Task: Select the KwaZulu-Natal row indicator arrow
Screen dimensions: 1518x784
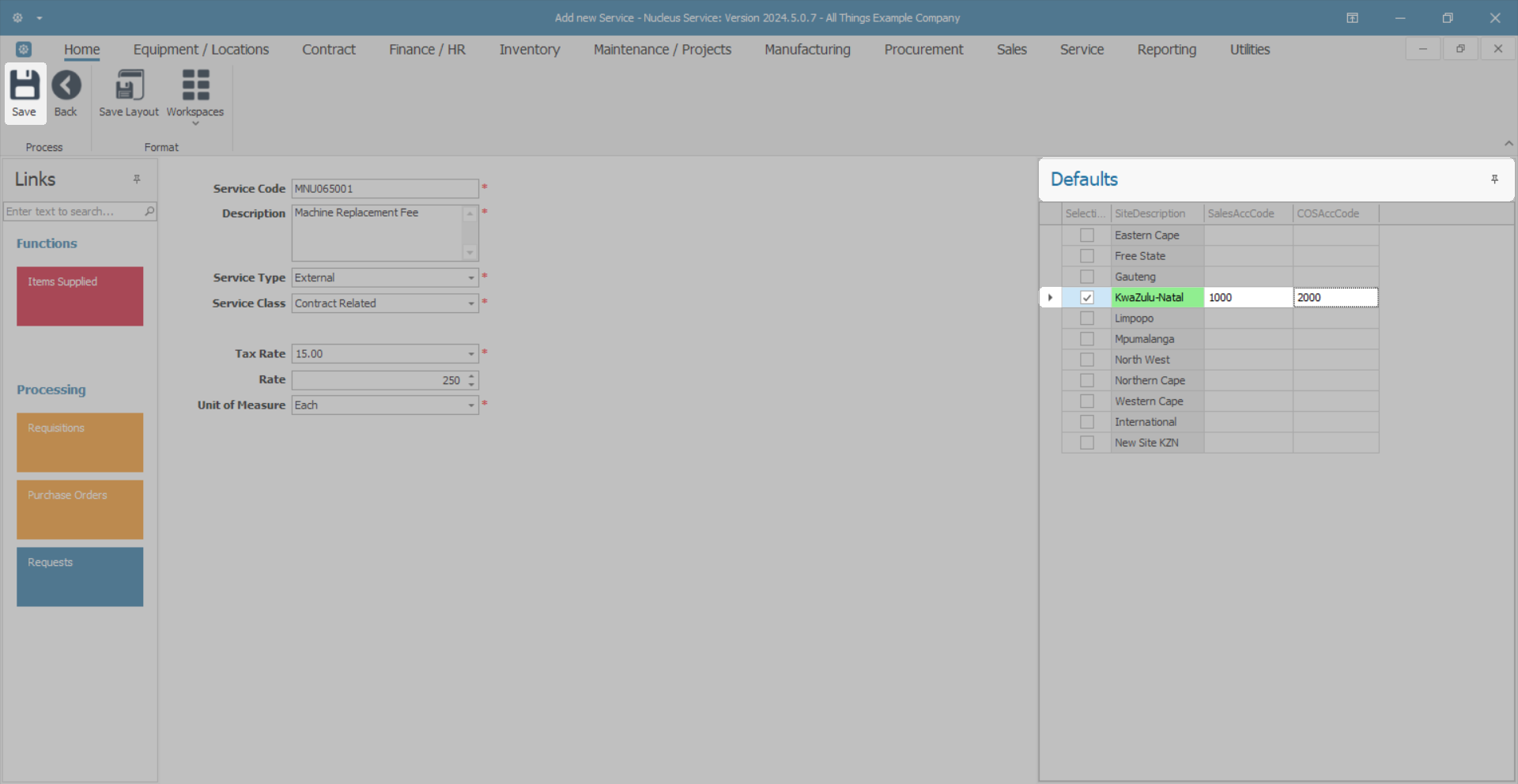Action: [x=1050, y=297]
